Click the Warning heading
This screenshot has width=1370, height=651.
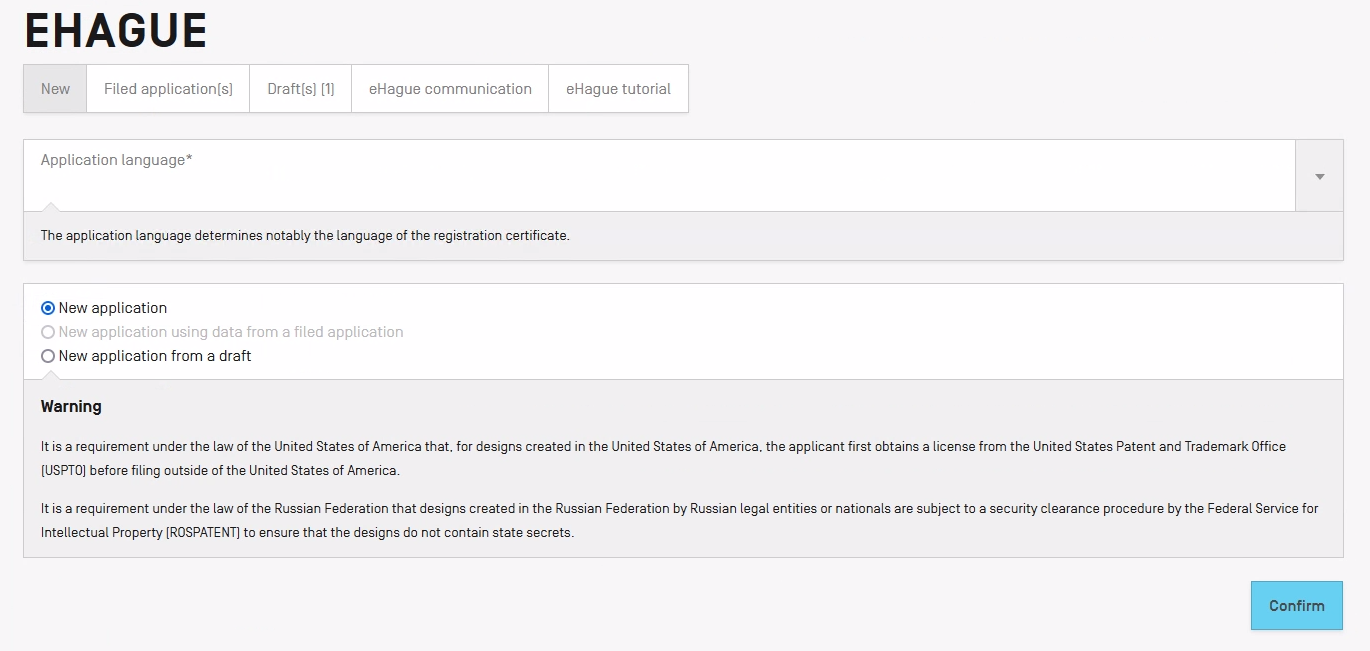[71, 407]
